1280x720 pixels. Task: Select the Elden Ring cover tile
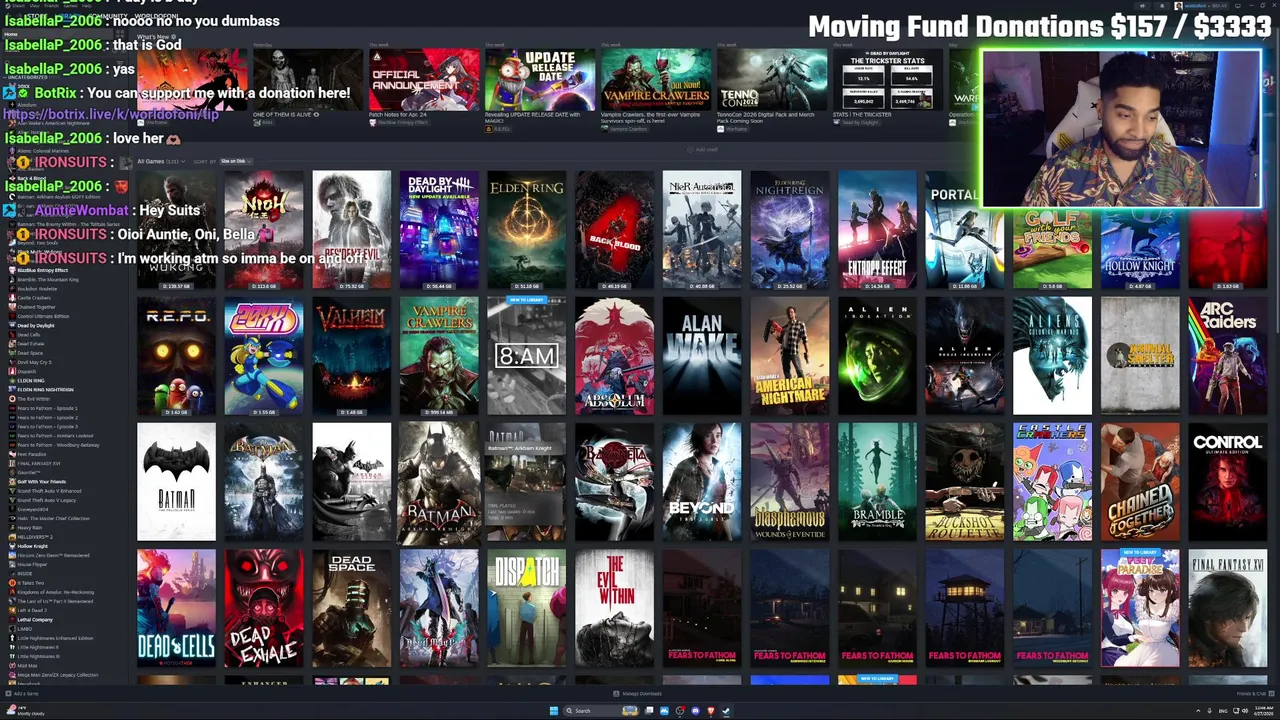(527, 230)
